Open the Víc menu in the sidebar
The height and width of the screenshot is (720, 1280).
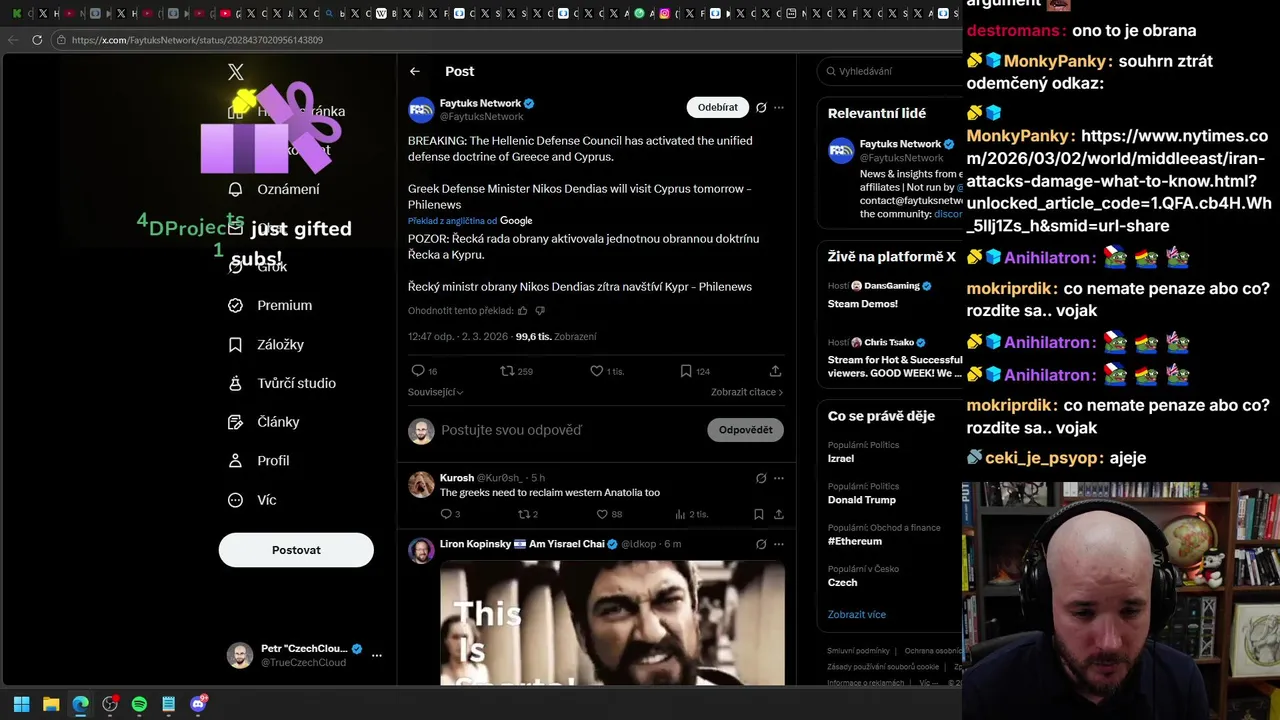click(252, 499)
